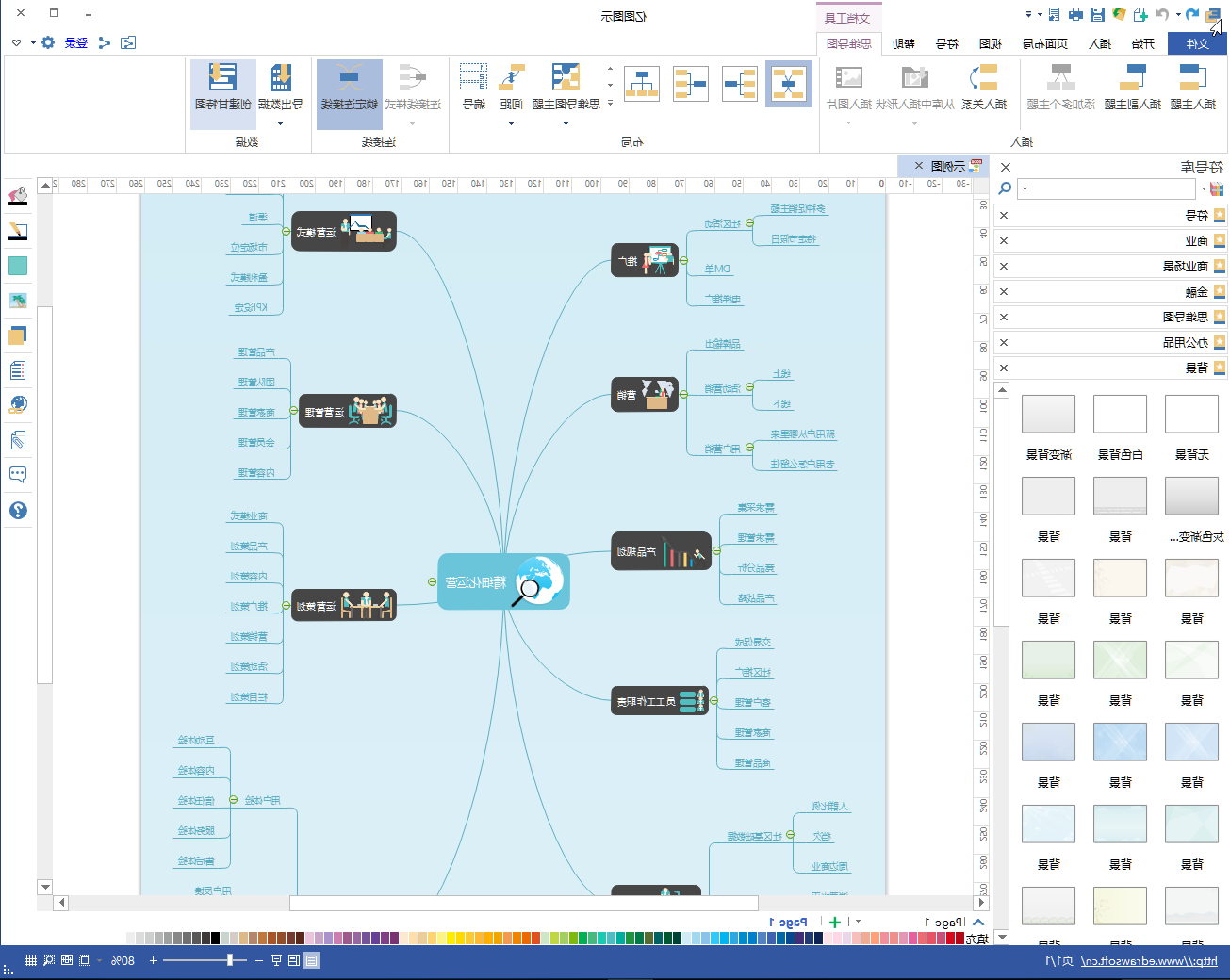The width and height of the screenshot is (1230, 980).
Task: Collapse the 运营管理 node's circle toggle
Action: 292,412
